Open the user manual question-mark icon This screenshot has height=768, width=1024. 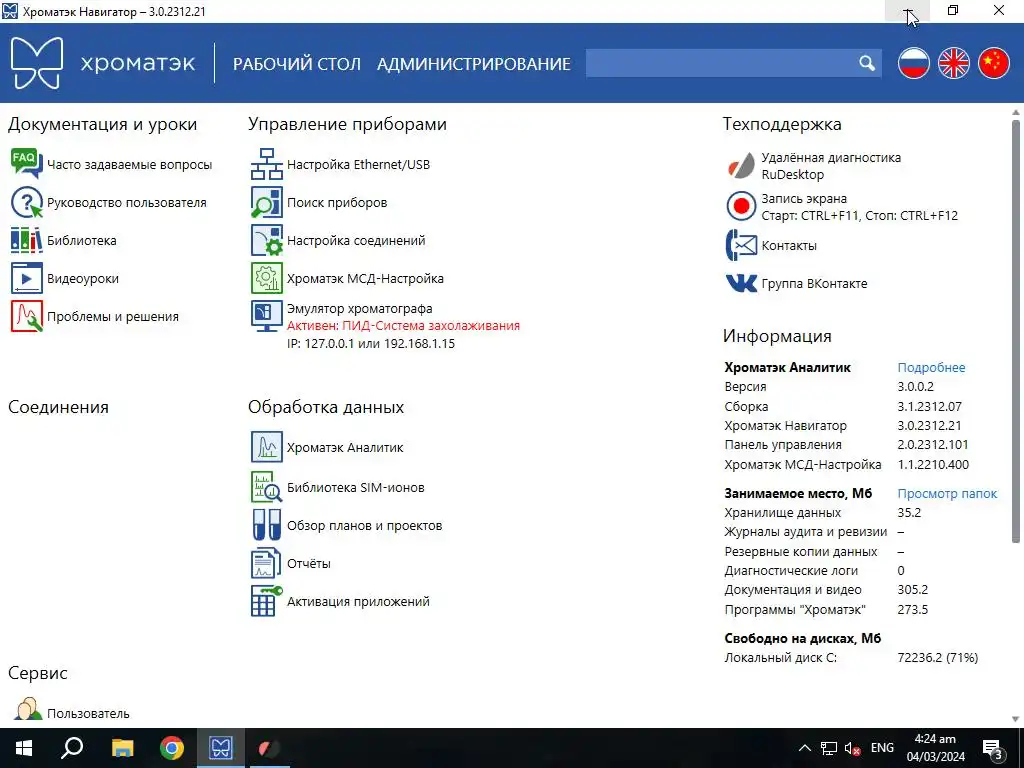(x=27, y=202)
